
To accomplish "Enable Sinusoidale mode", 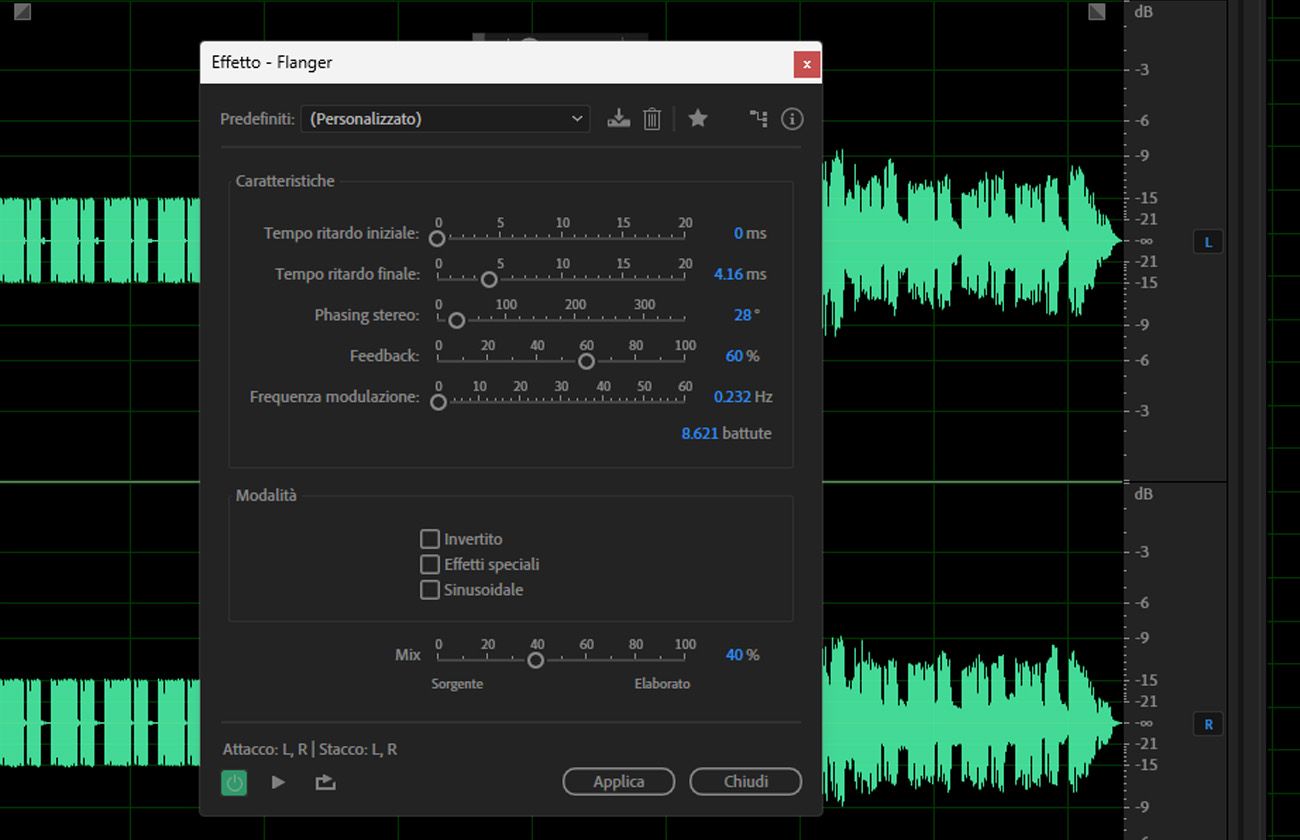I will [x=430, y=590].
